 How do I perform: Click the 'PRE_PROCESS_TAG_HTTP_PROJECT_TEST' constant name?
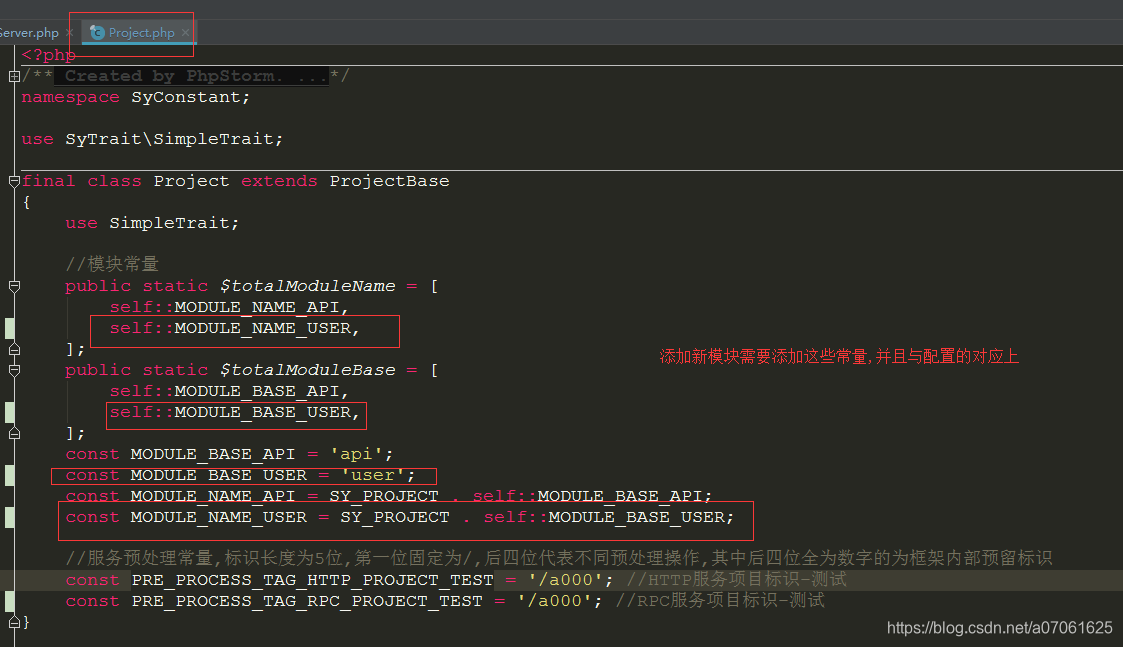tap(312, 580)
